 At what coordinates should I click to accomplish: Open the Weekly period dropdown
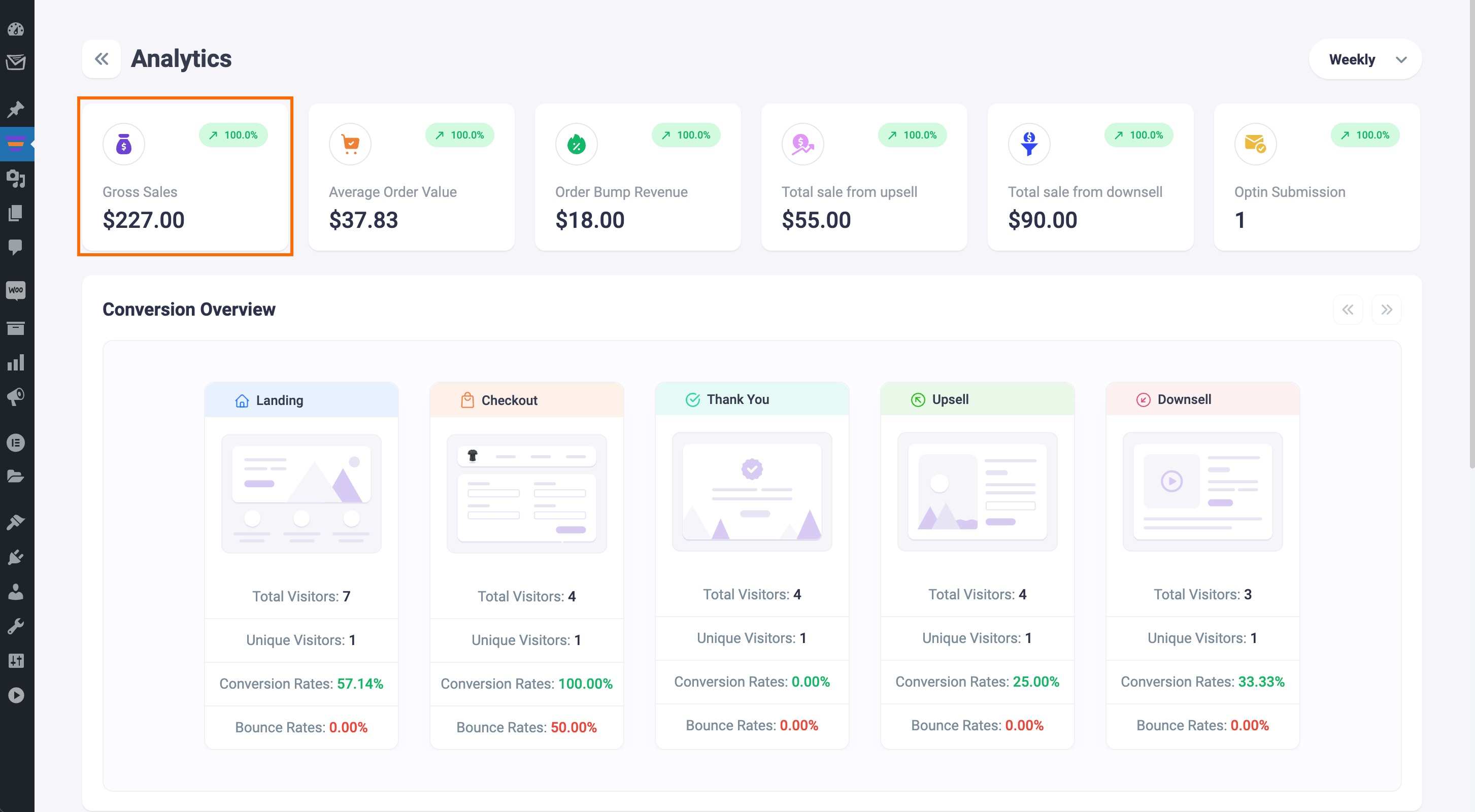[1365, 59]
